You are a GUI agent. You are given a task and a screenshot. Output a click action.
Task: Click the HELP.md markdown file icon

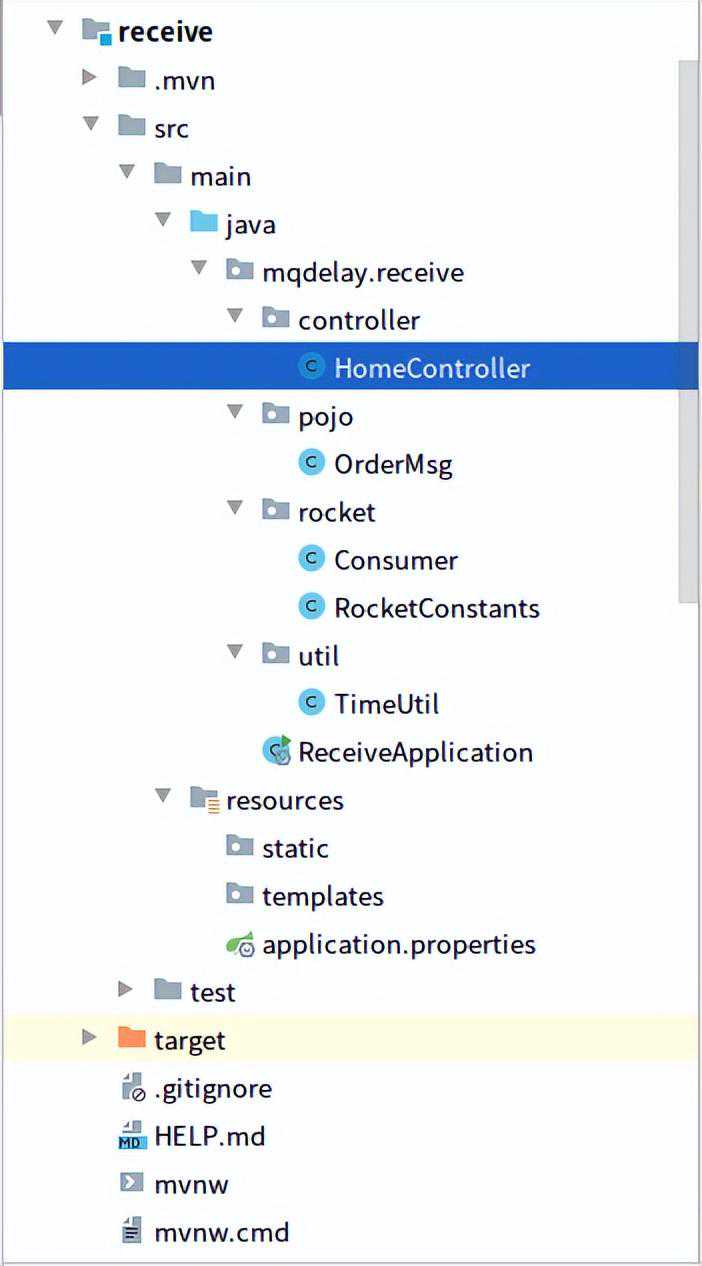(132, 1136)
